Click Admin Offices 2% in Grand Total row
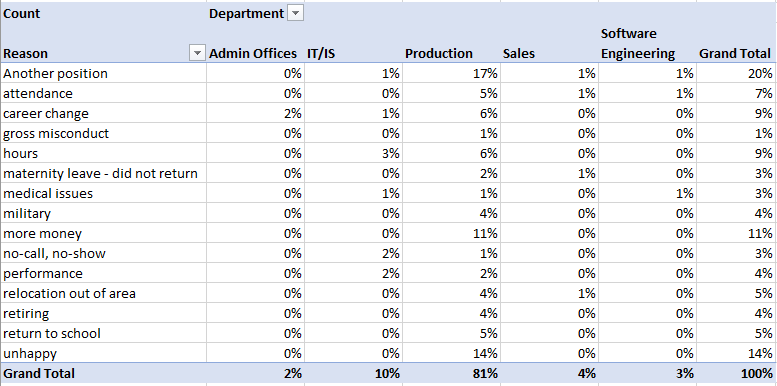 point(256,373)
